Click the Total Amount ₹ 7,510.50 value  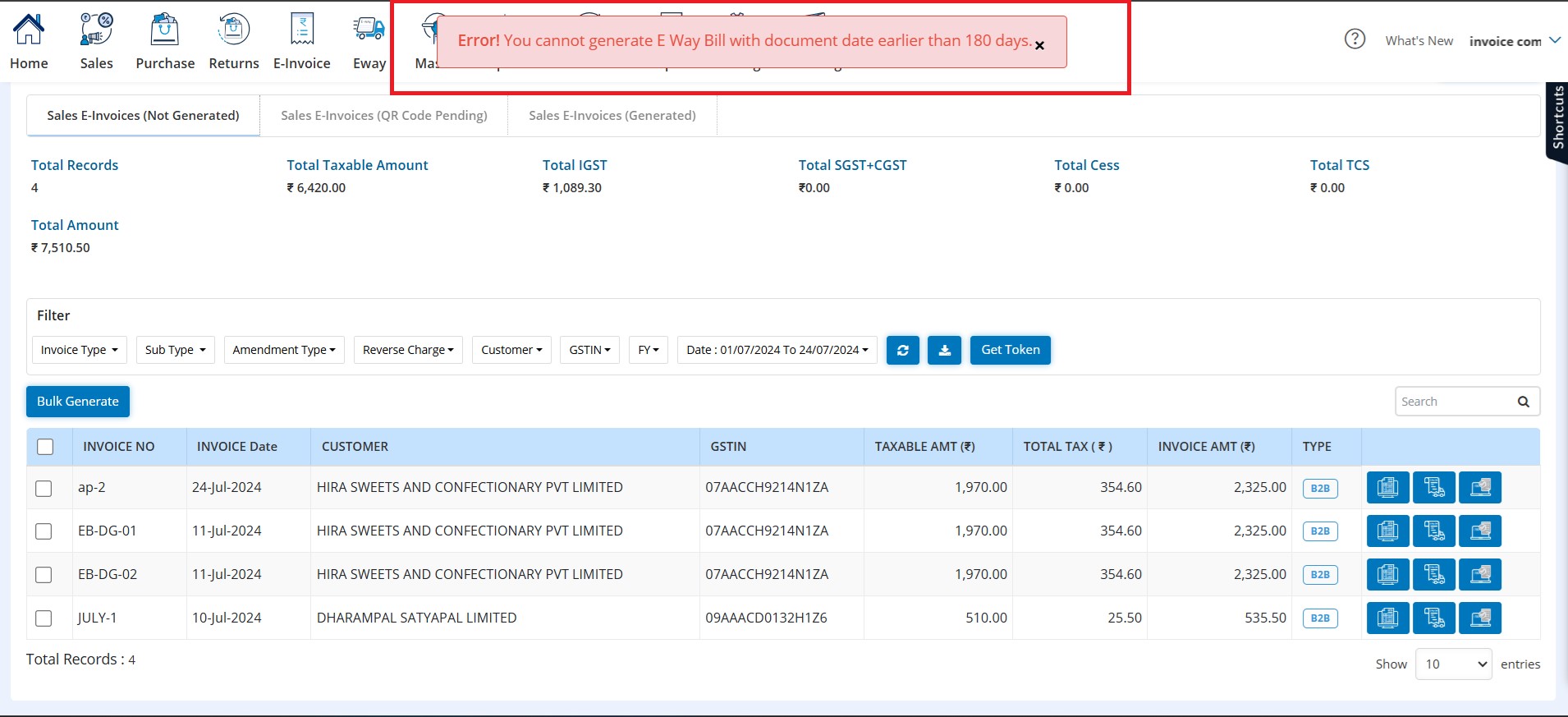click(61, 248)
